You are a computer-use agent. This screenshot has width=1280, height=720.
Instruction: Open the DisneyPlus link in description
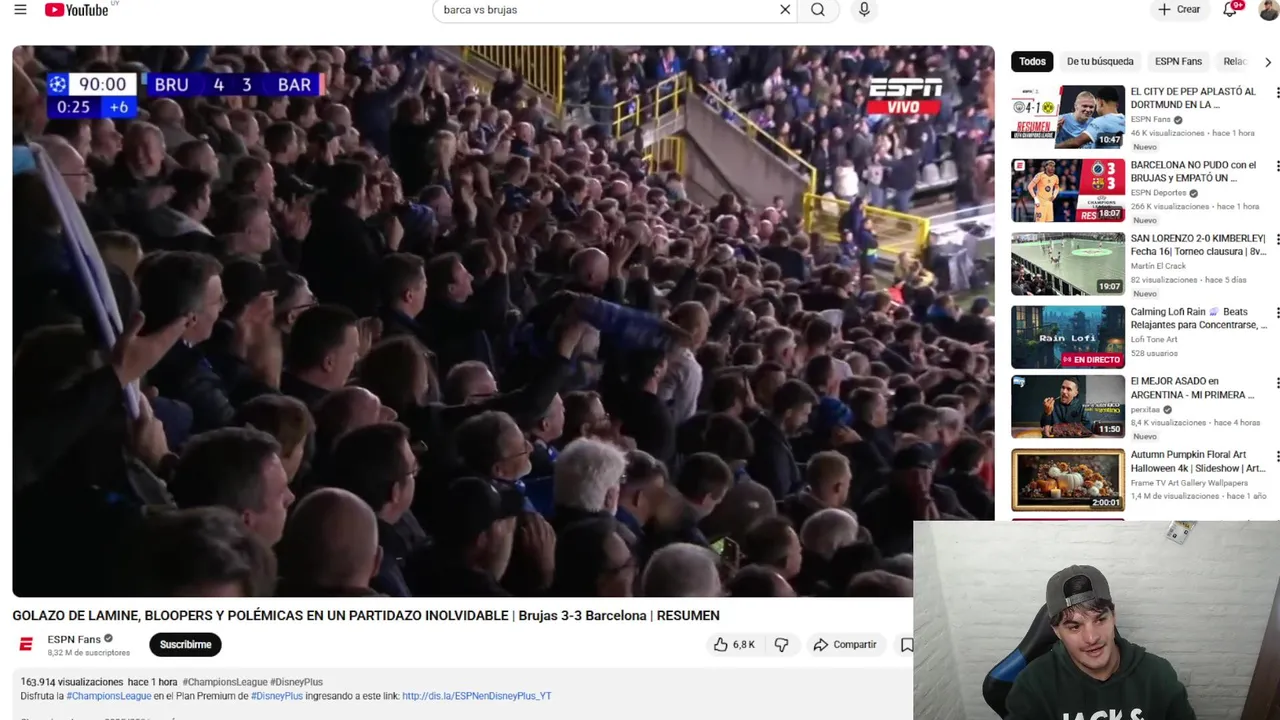click(x=476, y=696)
